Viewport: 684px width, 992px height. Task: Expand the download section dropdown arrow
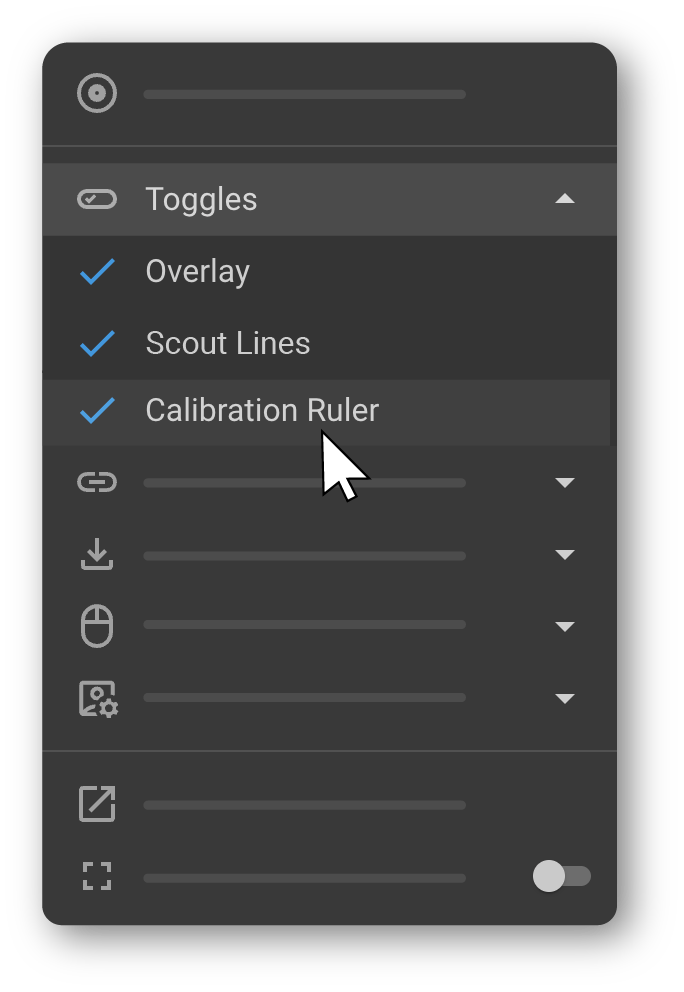(x=565, y=555)
